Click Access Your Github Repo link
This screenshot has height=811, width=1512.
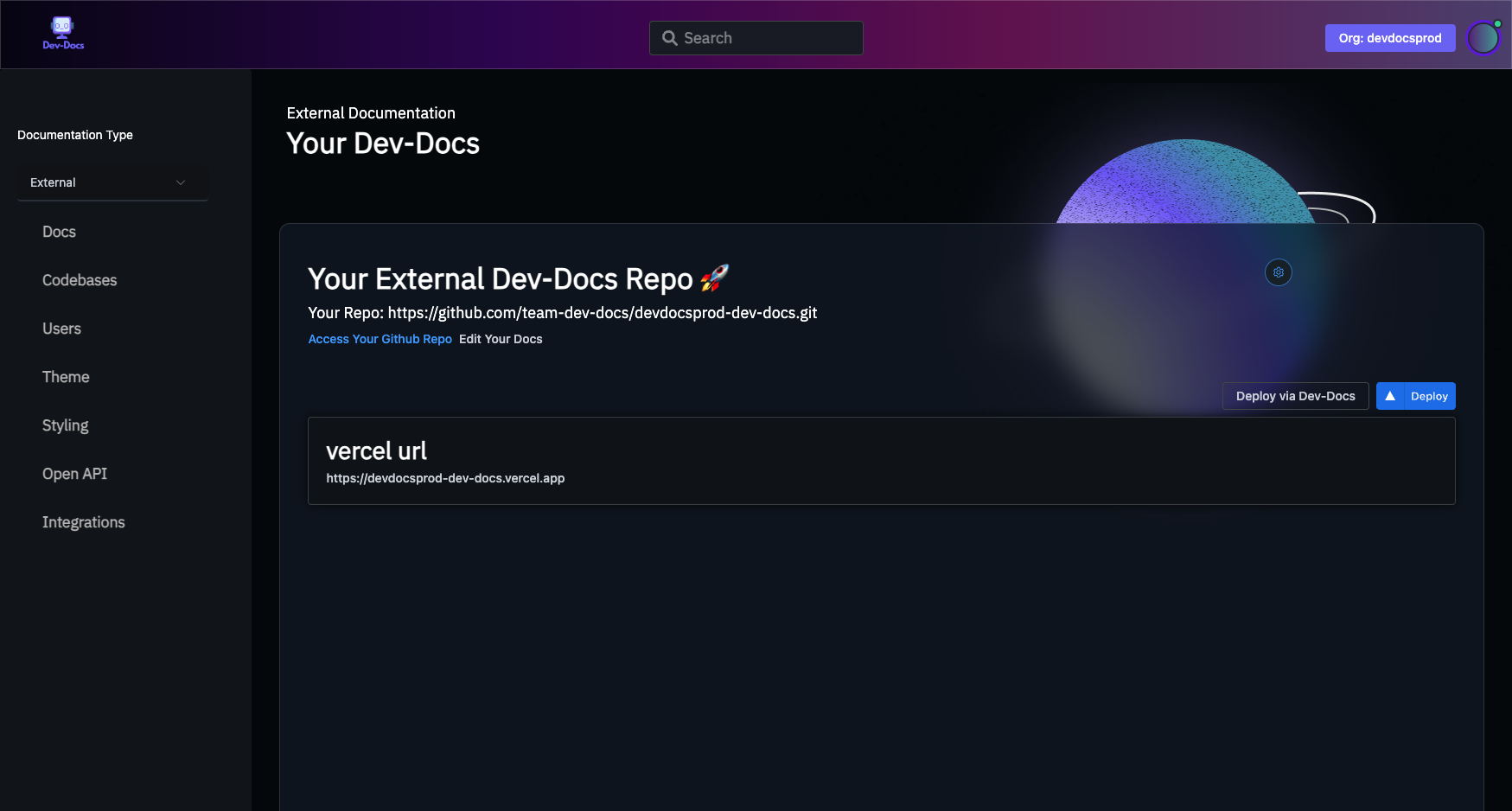click(x=380, y=339)
